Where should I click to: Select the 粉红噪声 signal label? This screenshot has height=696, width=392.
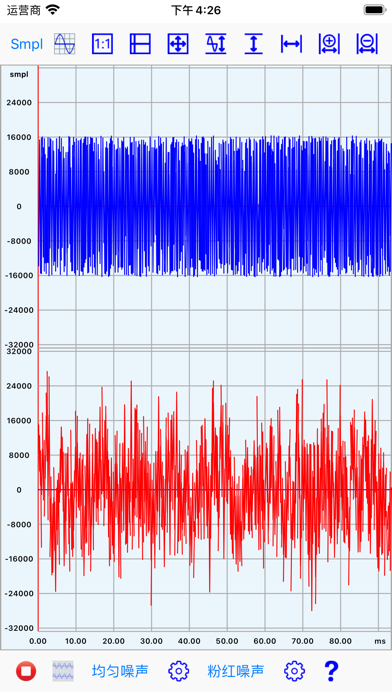236,671
